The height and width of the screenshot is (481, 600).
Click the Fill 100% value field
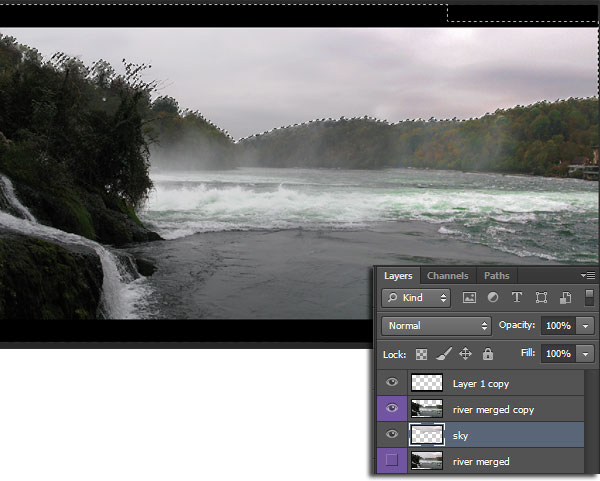pos(558,354)
